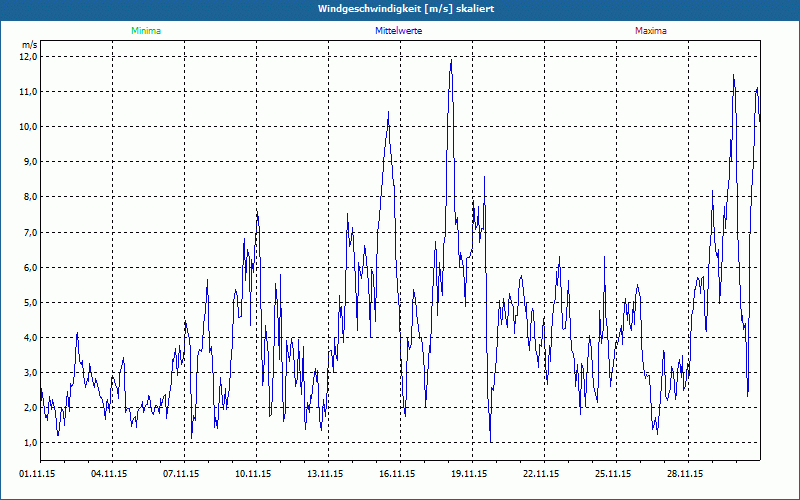Click the 22.11.15 date label
The height and width of the screenshot is (500, 800).
(541, 474)
